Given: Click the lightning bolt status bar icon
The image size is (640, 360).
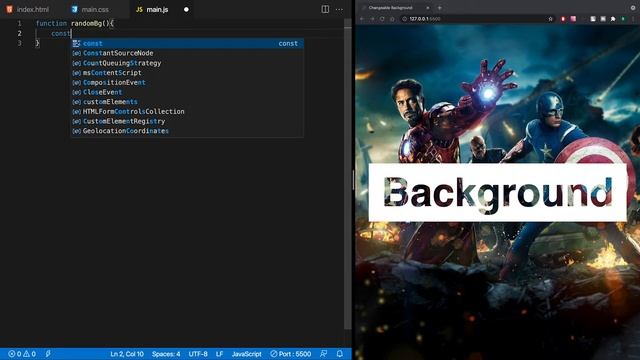Looking at the screenshot, I should click(48, 354).
